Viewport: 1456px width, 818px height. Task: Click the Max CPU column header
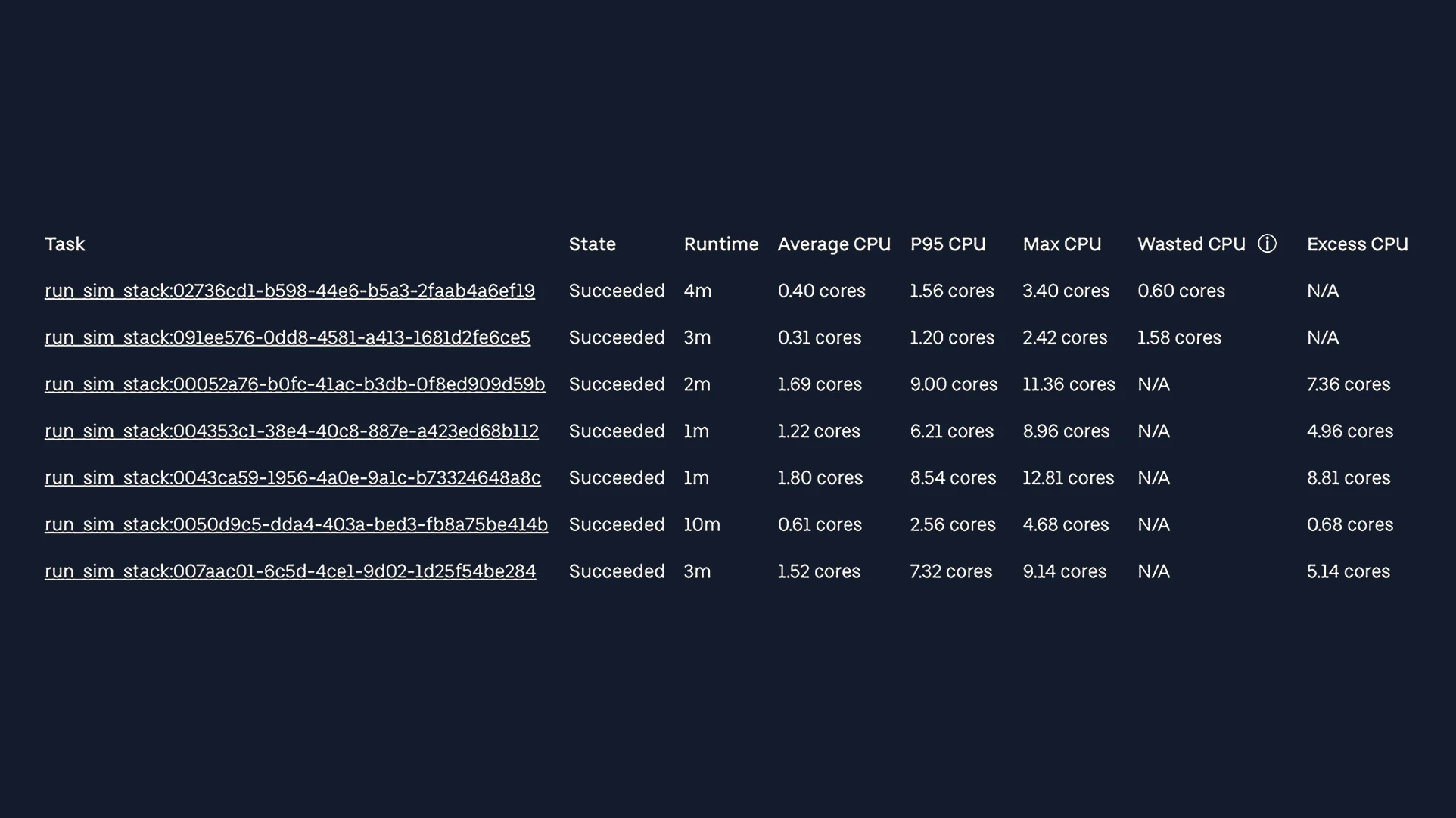[x=1061, y=244]
